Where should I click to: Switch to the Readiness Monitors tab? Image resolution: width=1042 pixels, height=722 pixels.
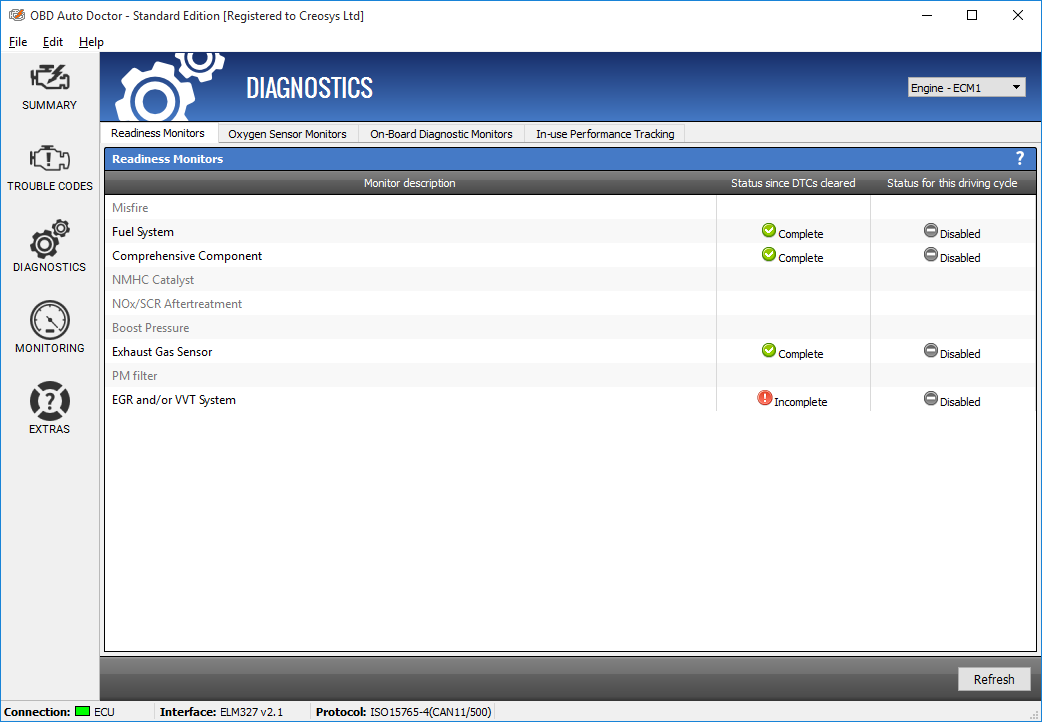(x=158, y=133)
